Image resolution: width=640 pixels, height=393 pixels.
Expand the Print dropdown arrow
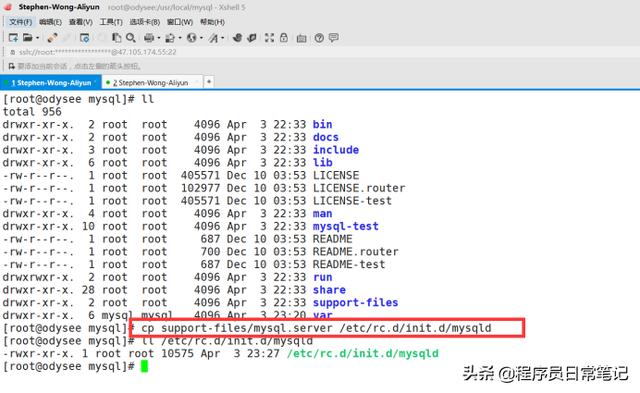[159, 38]
